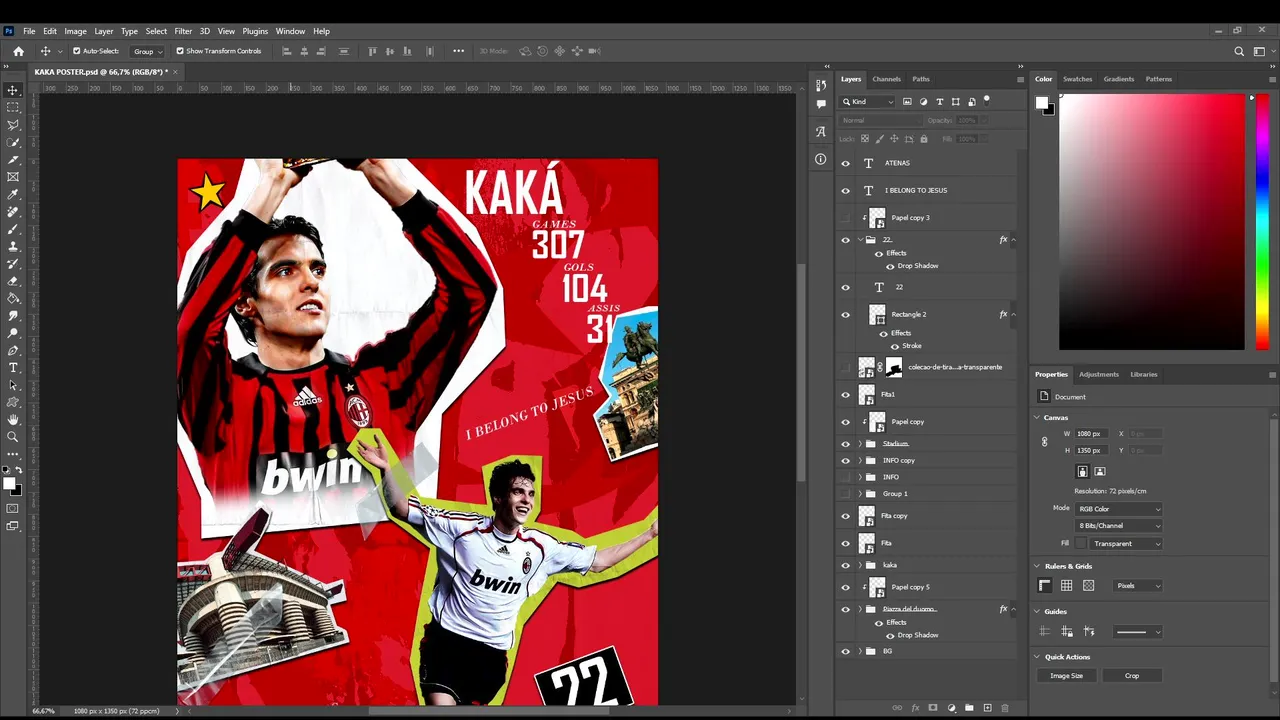Click the Image Size button
1280x720 pixels.
click(1066, 676)
